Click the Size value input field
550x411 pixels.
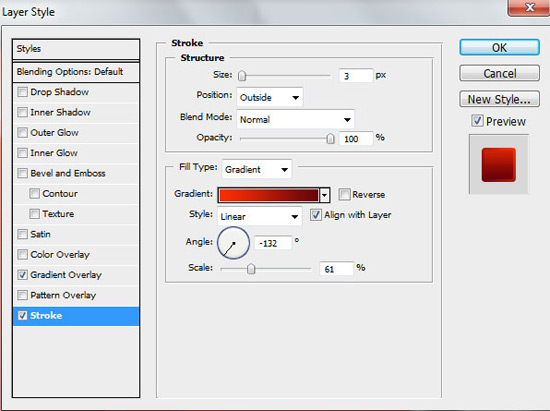click(355, 76)
